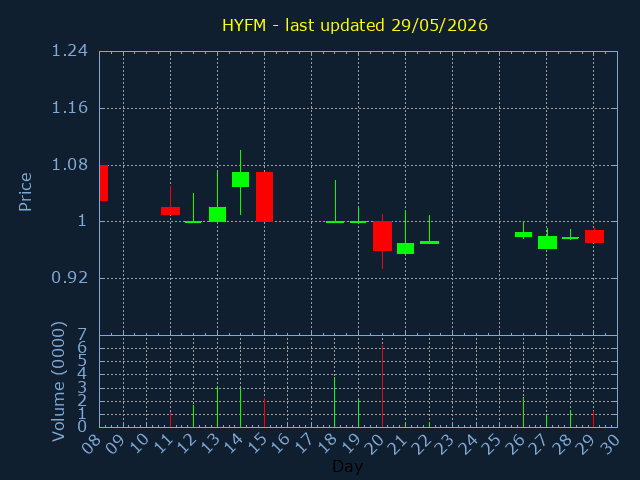640x480 pixels.
Task: Click the 0.92 price tick label
Action: pos(69,278)
